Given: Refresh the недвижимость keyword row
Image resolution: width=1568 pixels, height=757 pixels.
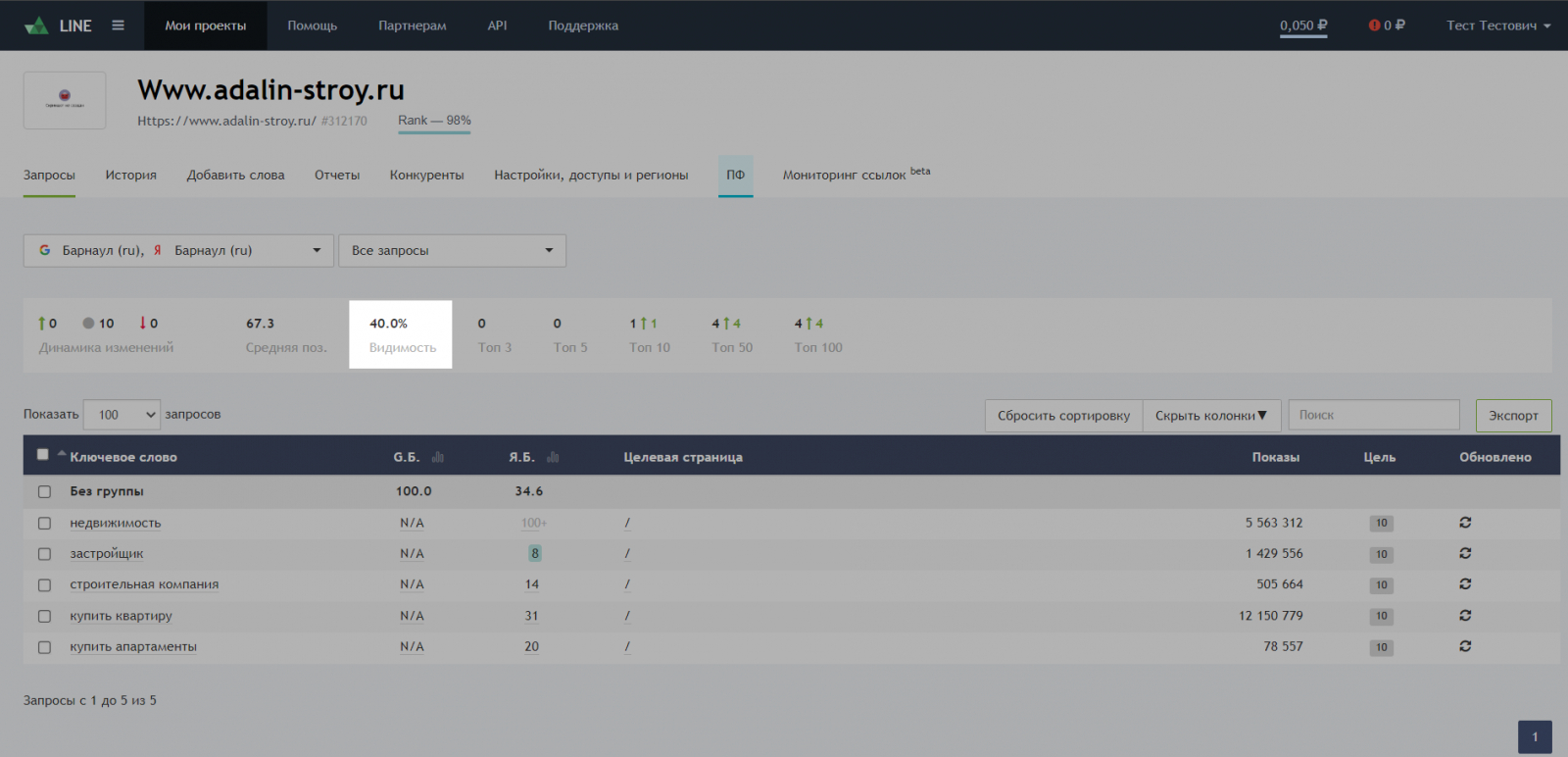Looking at the screenshot, I should tap(1465, 523).
